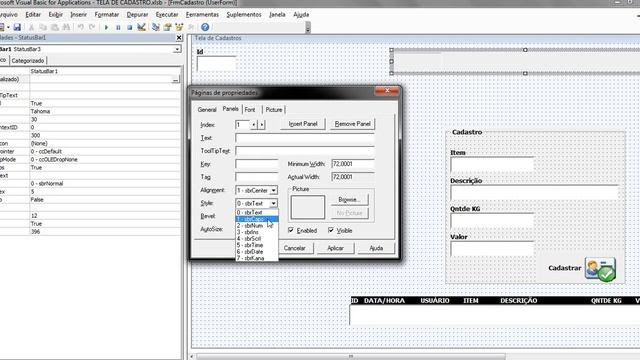This screenshot has height=360, width=640.
Task: Click the panel Text input field
Action: click(304, 138)
